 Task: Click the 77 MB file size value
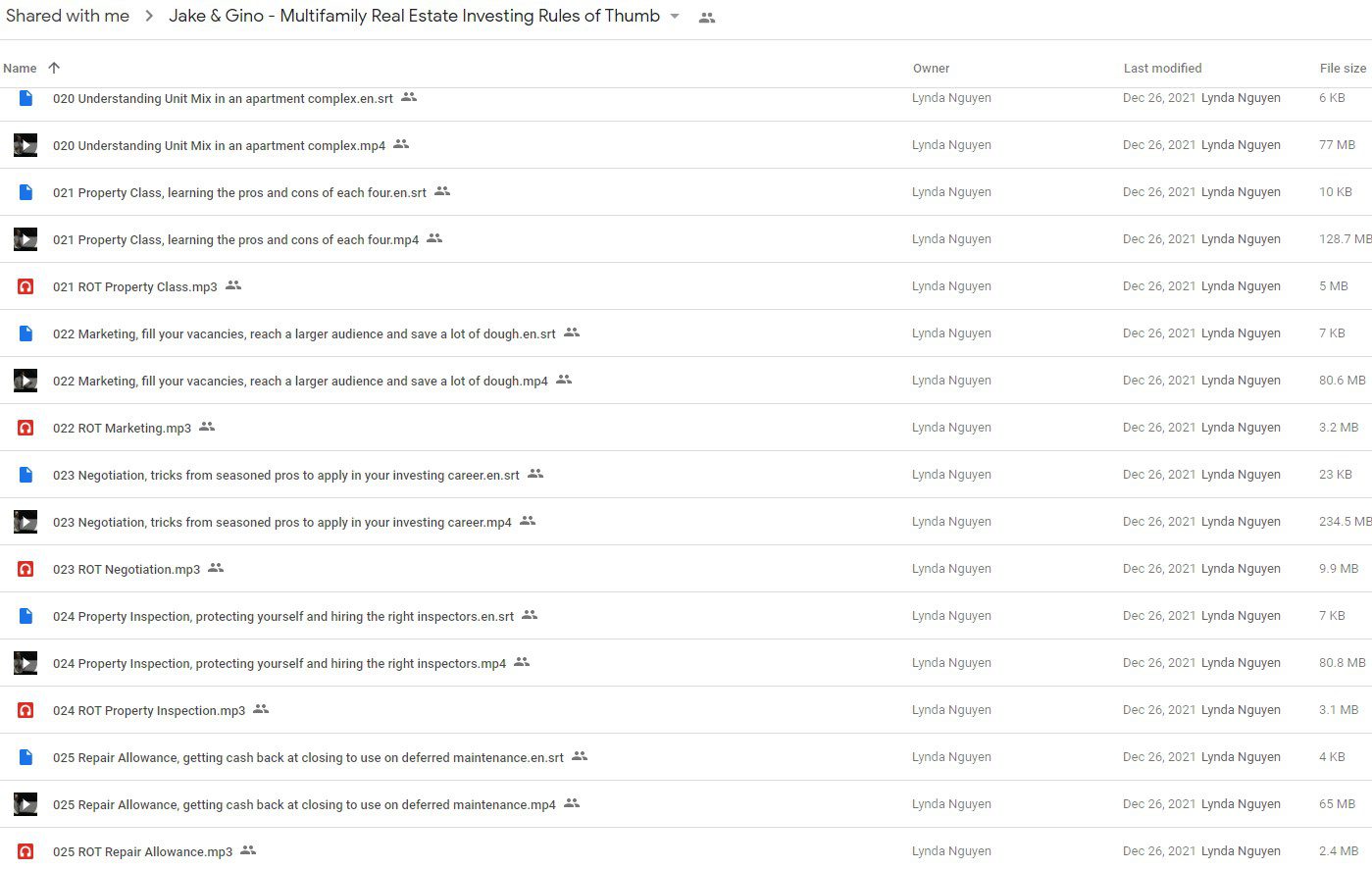[x=1337, y=145]
